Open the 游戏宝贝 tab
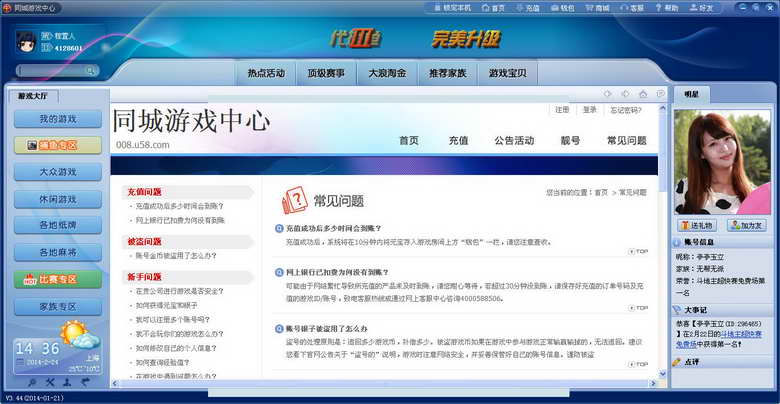 (x=508, y=73)
